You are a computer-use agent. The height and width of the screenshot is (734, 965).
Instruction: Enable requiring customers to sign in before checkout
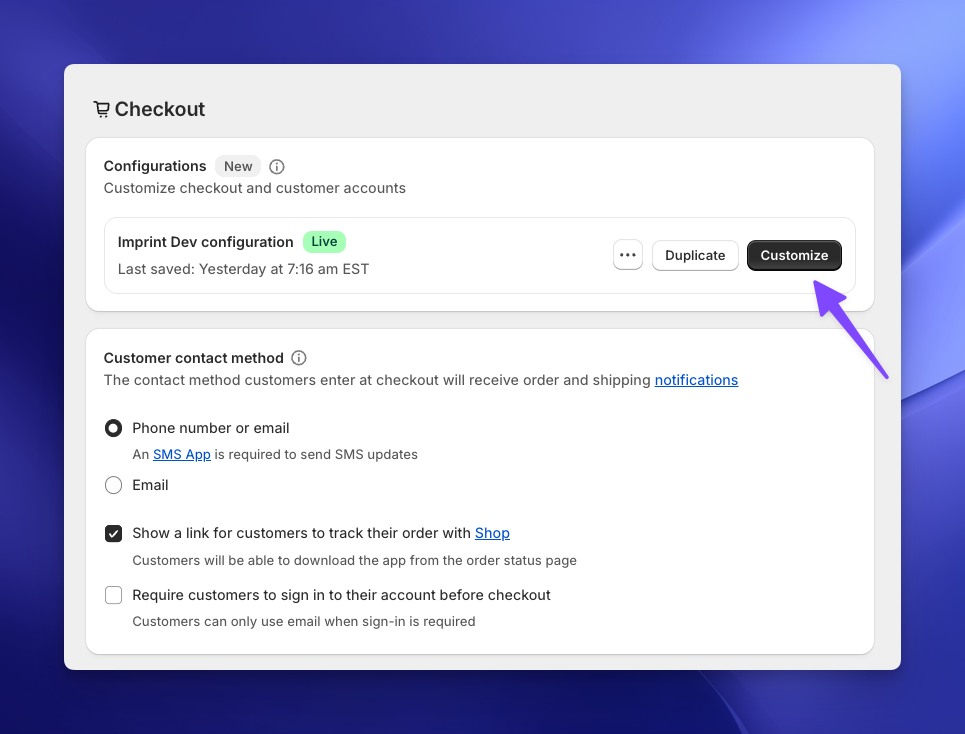(x=113, y=595)
